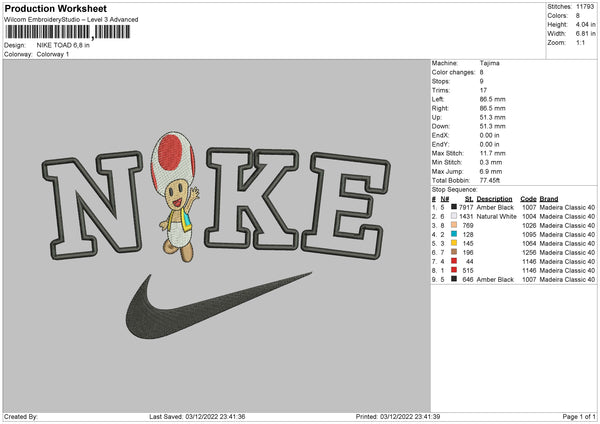Click the Max Jump value 6.9 mm
Image resolution: width=600 pixels, height=424 pixels.
click(x=491, y=171)
